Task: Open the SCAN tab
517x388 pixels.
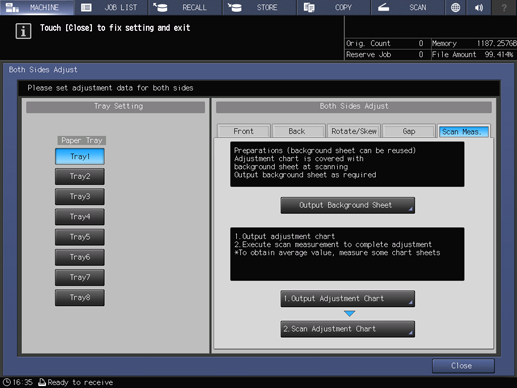Action: [x=407, y=7]
